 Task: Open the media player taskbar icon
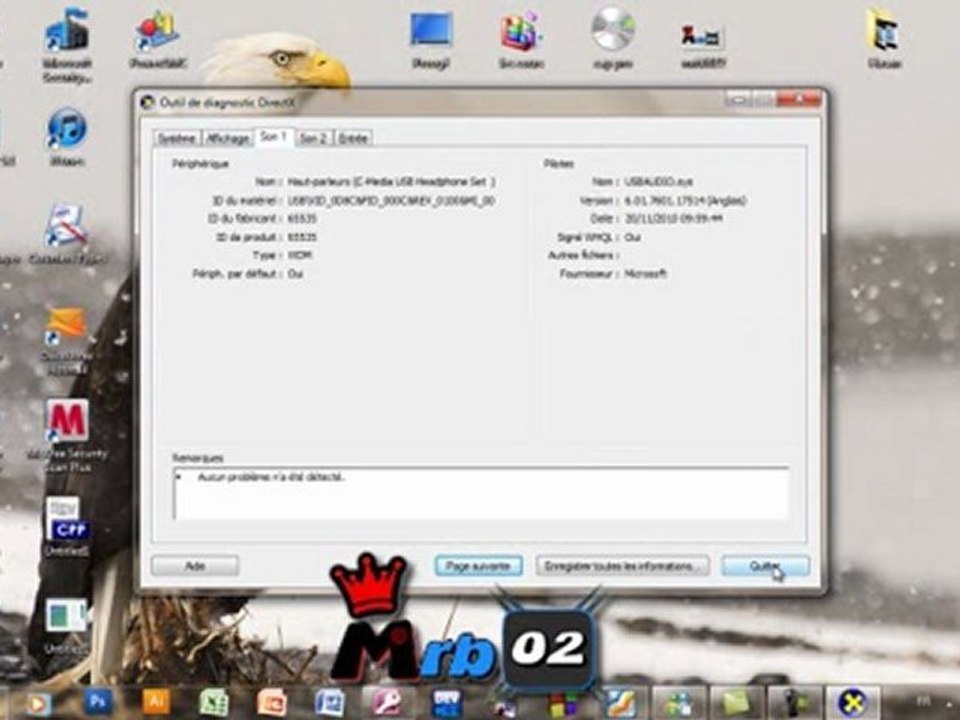[x=38, y=703]
